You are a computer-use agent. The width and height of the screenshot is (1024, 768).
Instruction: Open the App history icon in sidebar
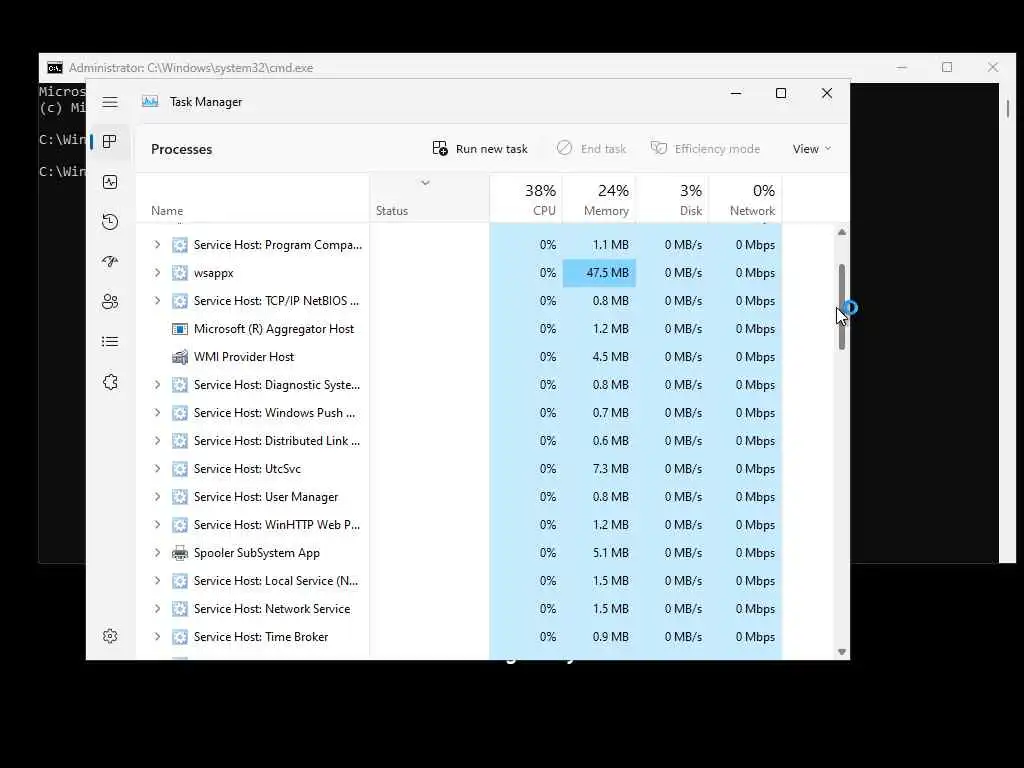(110, 221)
